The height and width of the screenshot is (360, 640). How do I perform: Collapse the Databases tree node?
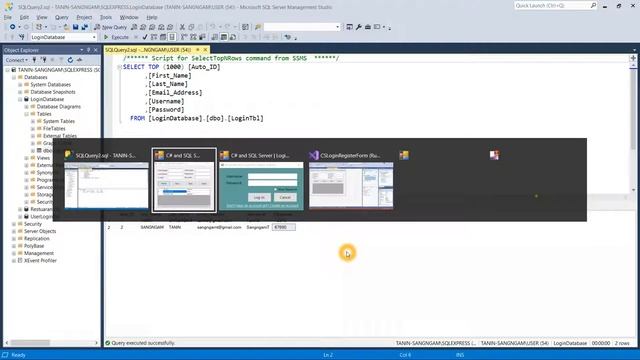(14, 77)
